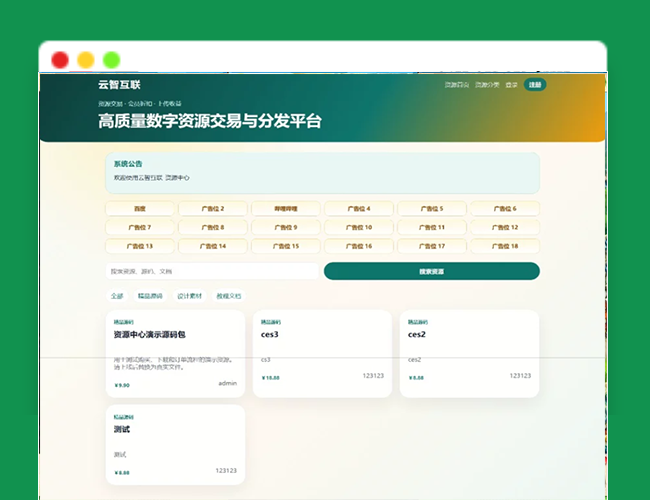
Task: Select the 广告位 9 ad slot
Action: pos(286,227)
